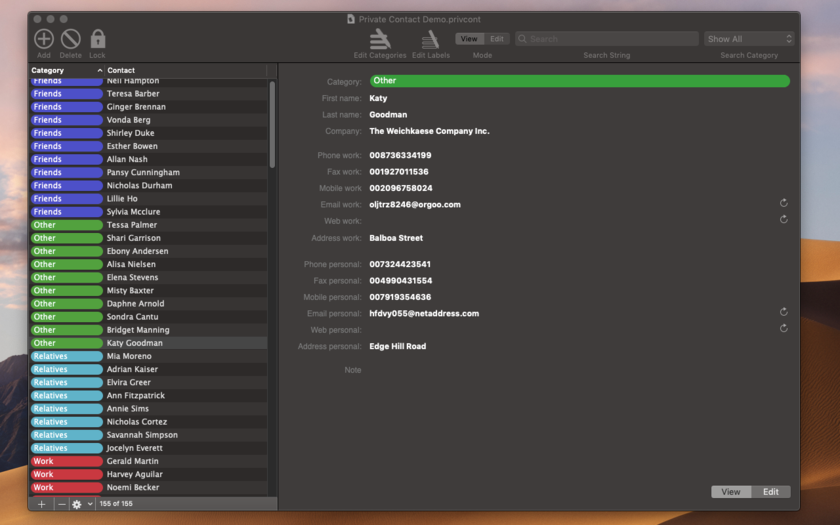Switch toolbar mode to View

[x=469, y=39]
